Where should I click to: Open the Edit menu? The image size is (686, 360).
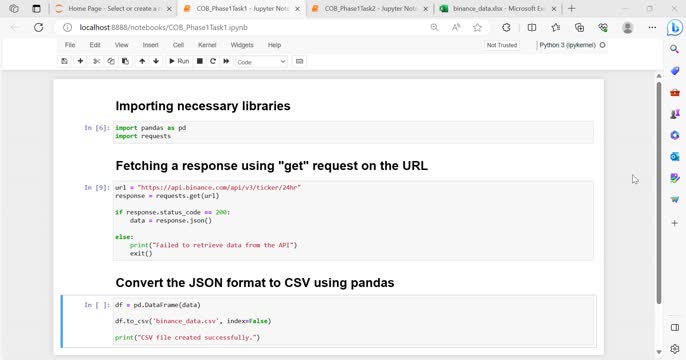pyautogui.click(x=95, y=45)
